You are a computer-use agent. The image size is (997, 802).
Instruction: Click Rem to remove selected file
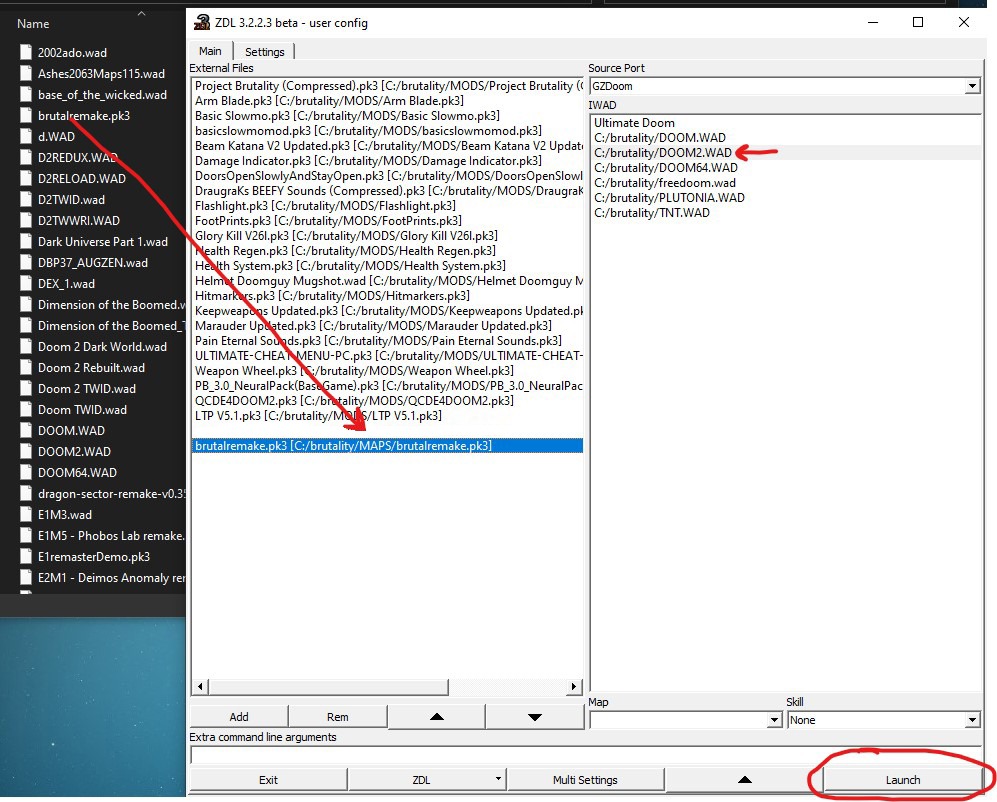[x=338, y=717]
